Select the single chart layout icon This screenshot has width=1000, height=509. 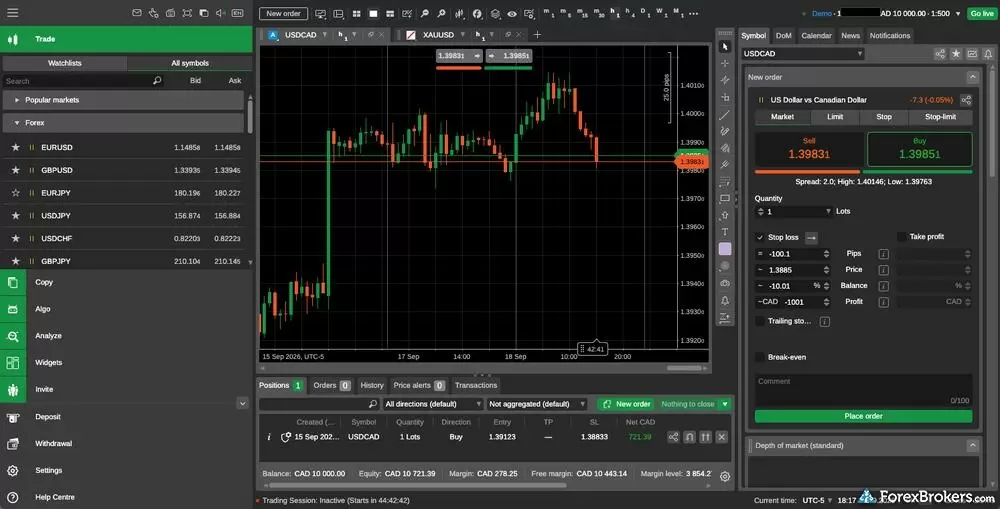373,13
